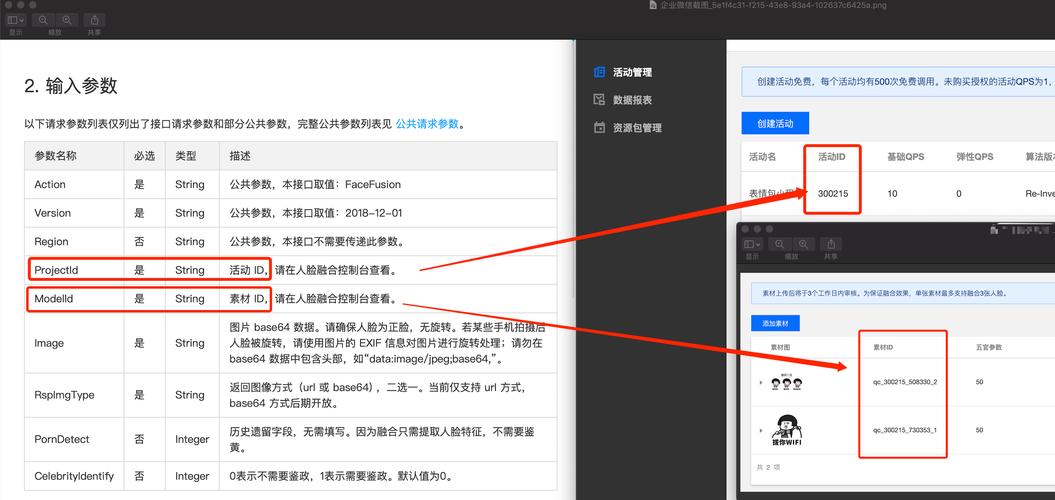Click the blue 创建活动 button

click(x=775, y=124)
